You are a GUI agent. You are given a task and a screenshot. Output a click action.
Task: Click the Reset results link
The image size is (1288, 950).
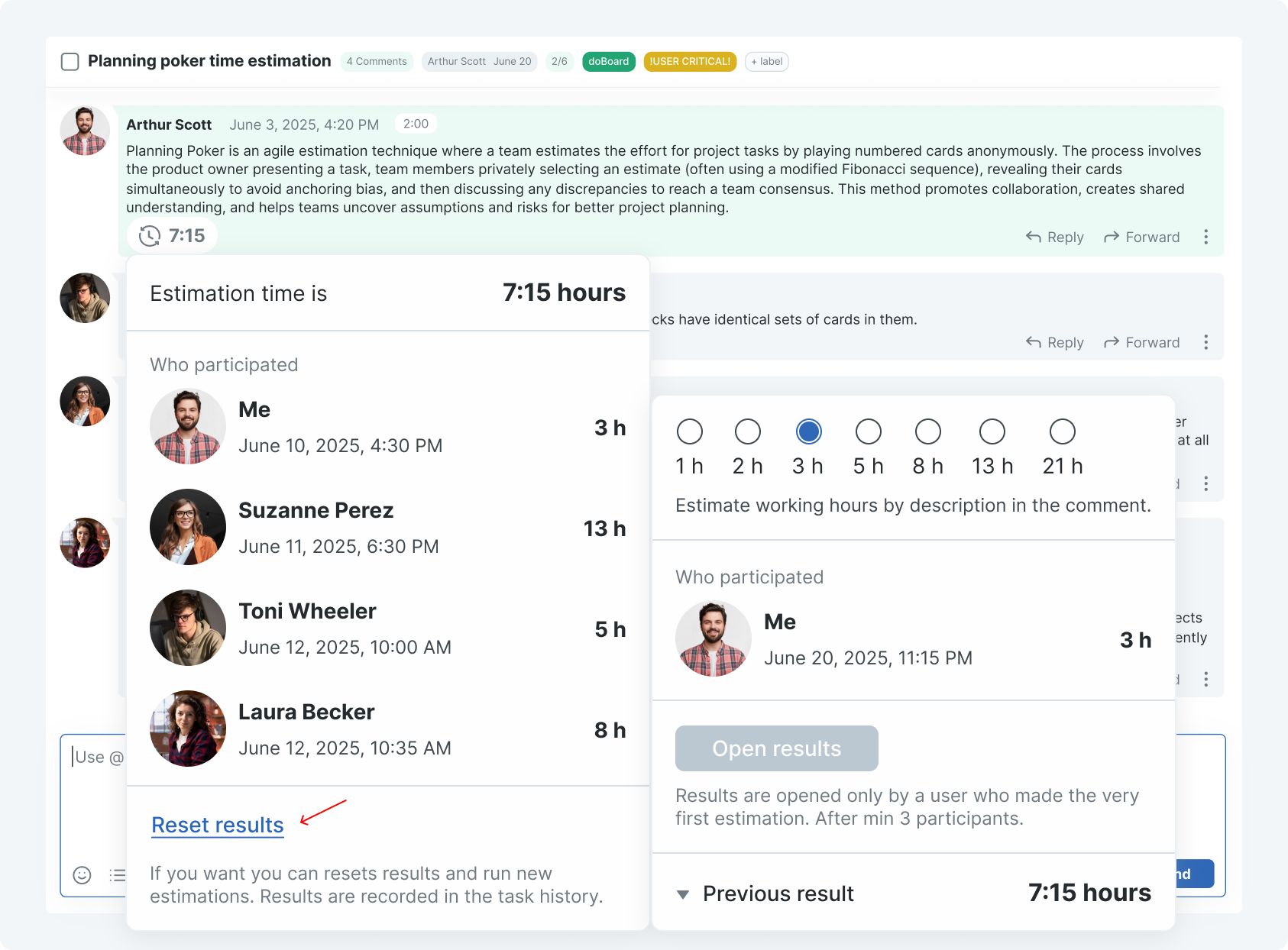pyautogui.click(x=218, y=826)
